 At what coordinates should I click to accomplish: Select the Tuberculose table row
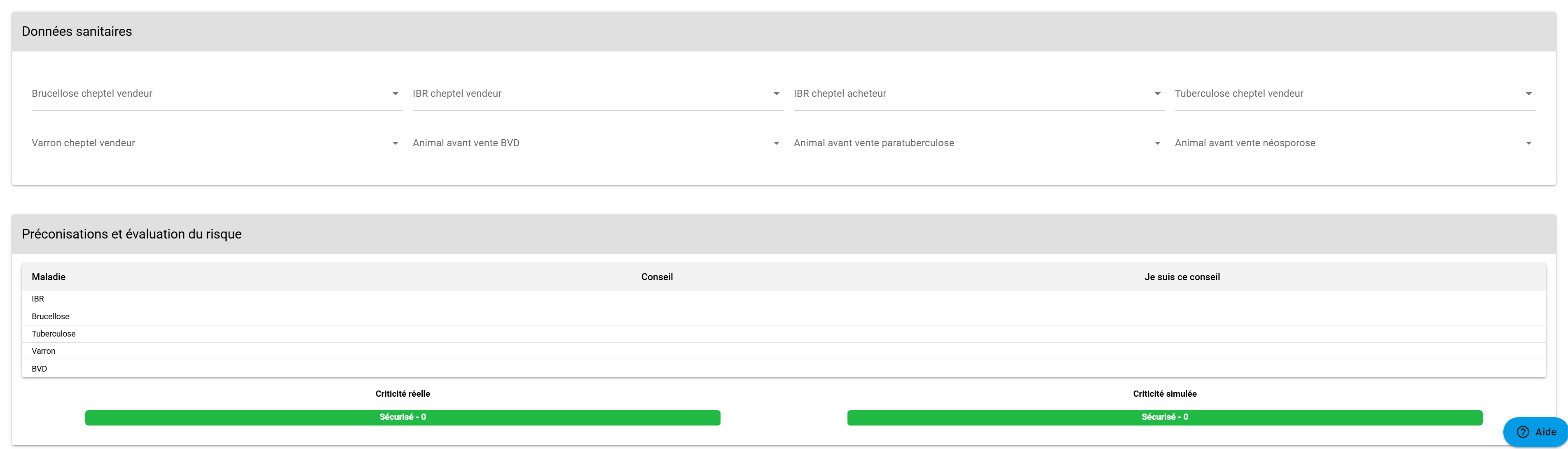(784, 334)
